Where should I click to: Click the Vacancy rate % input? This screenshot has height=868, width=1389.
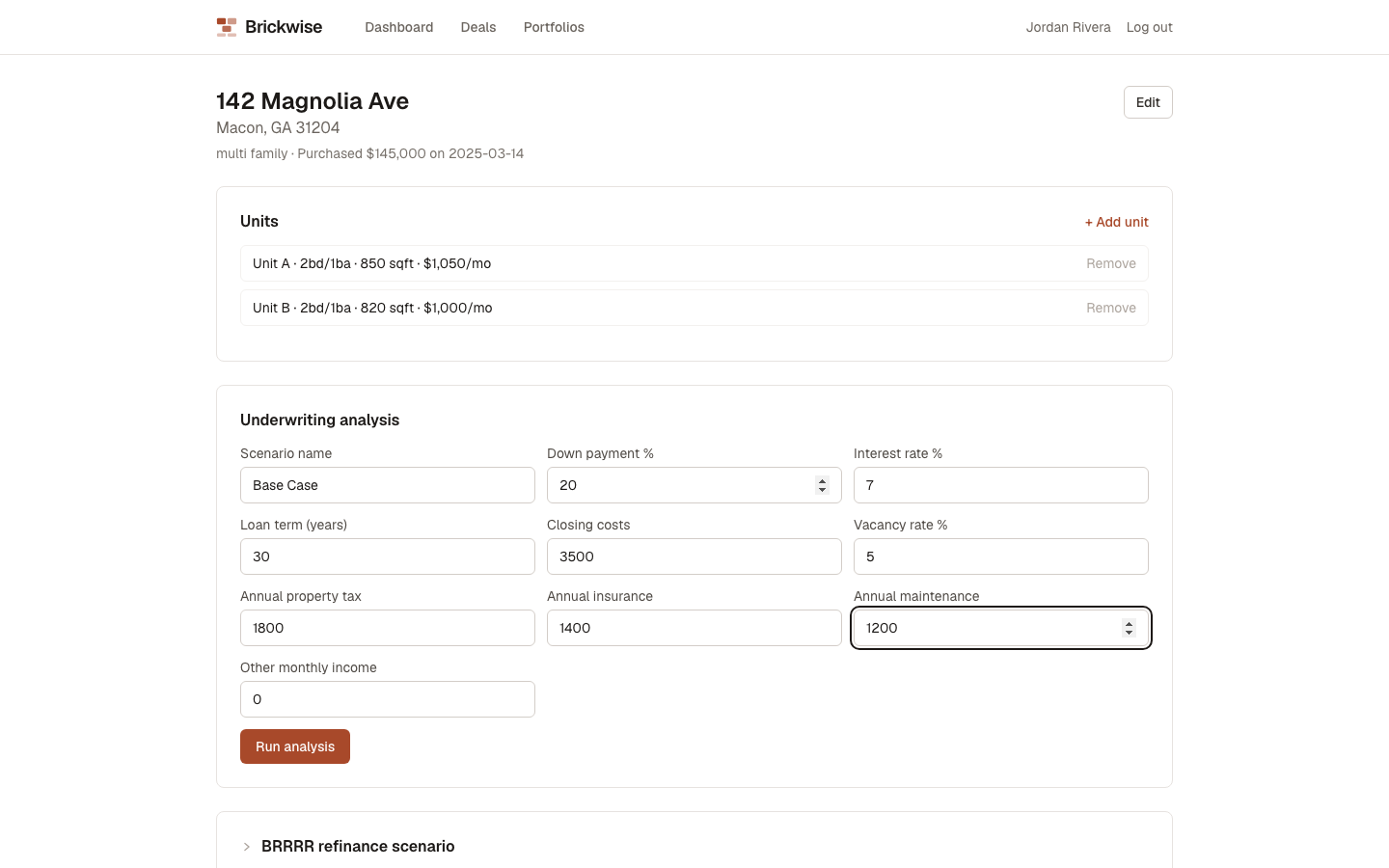pos(1001,556)
